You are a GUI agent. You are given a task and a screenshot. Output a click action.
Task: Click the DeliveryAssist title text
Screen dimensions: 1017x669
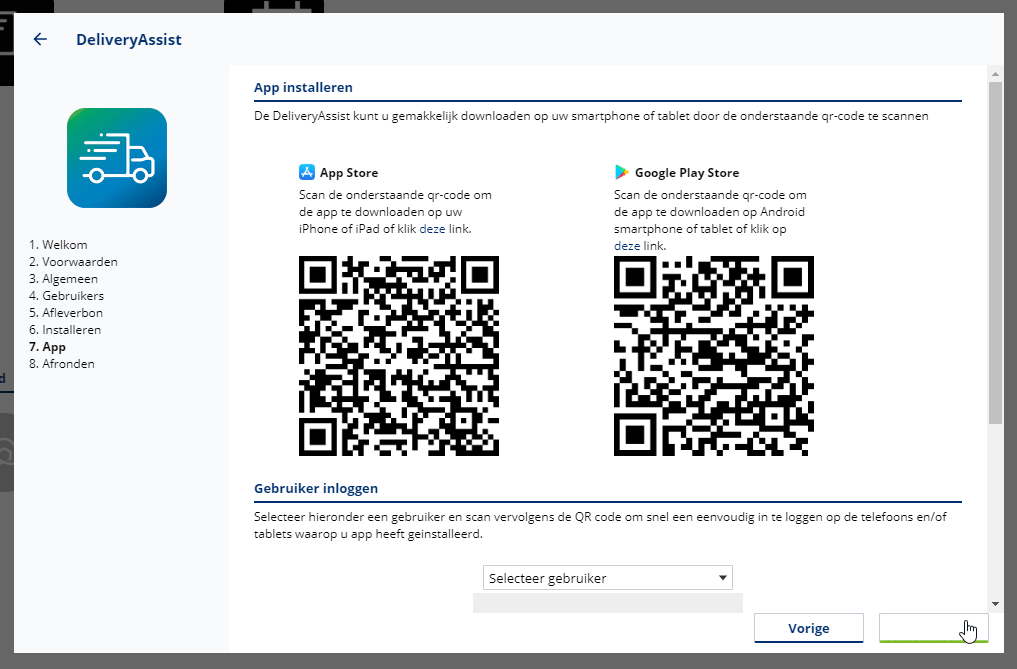[128, 40]
